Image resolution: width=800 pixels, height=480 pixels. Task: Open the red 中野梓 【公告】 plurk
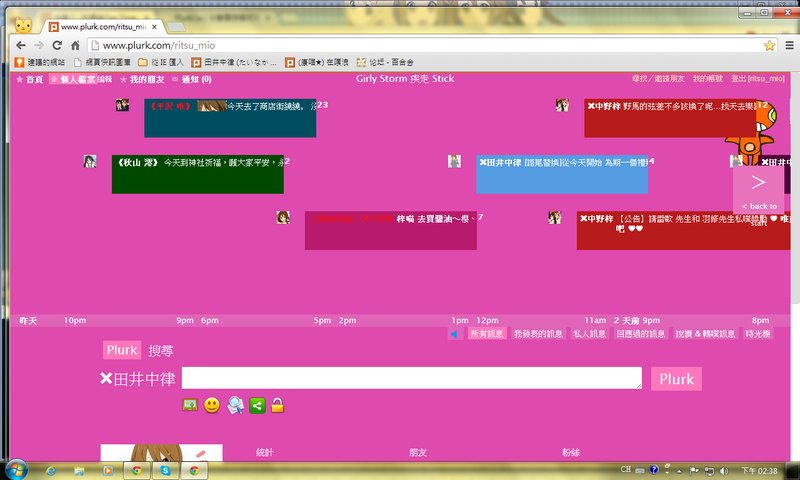click(x=683, y=231)
